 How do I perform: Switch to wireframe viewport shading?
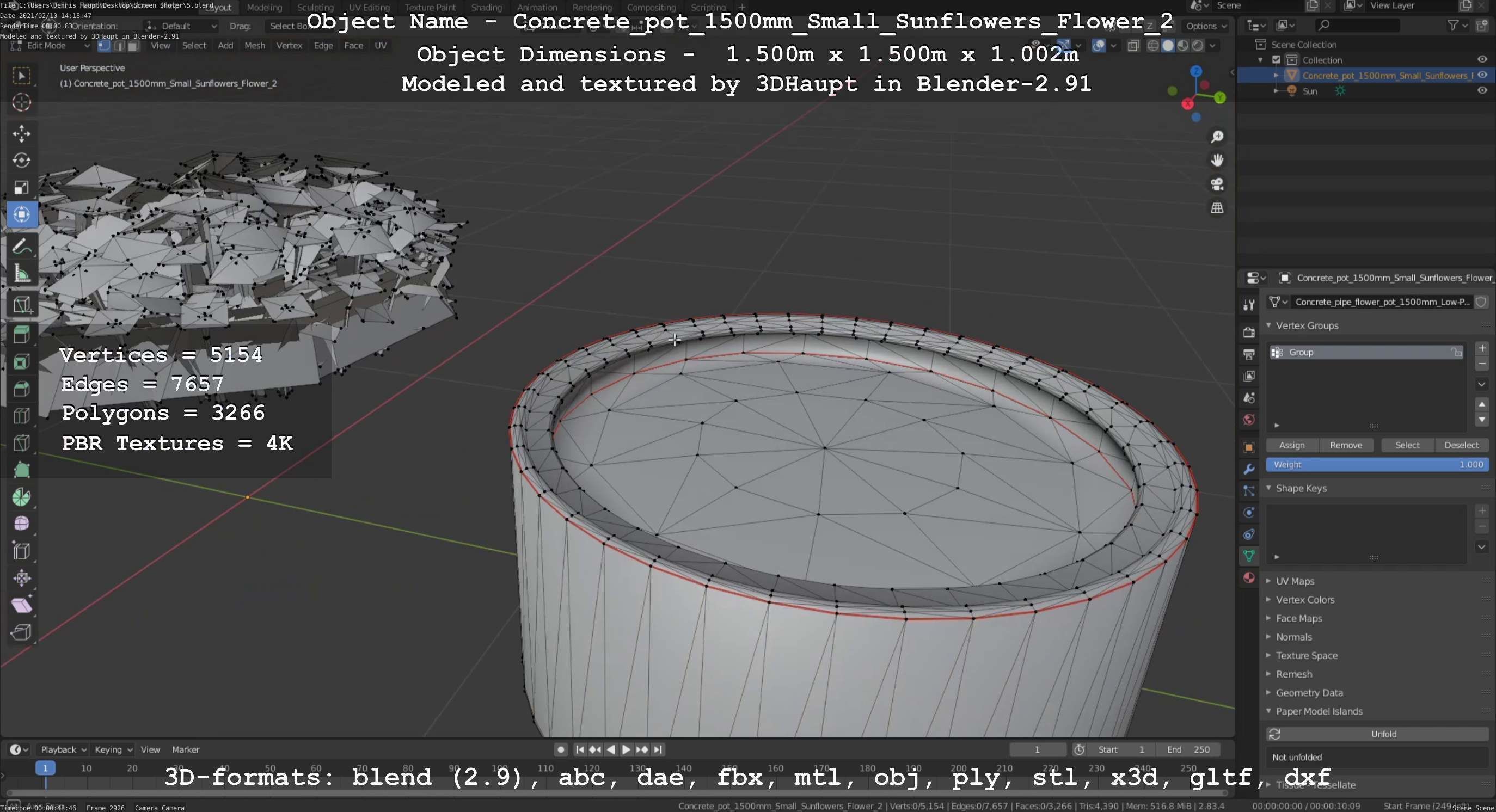tap(1153, 46)
